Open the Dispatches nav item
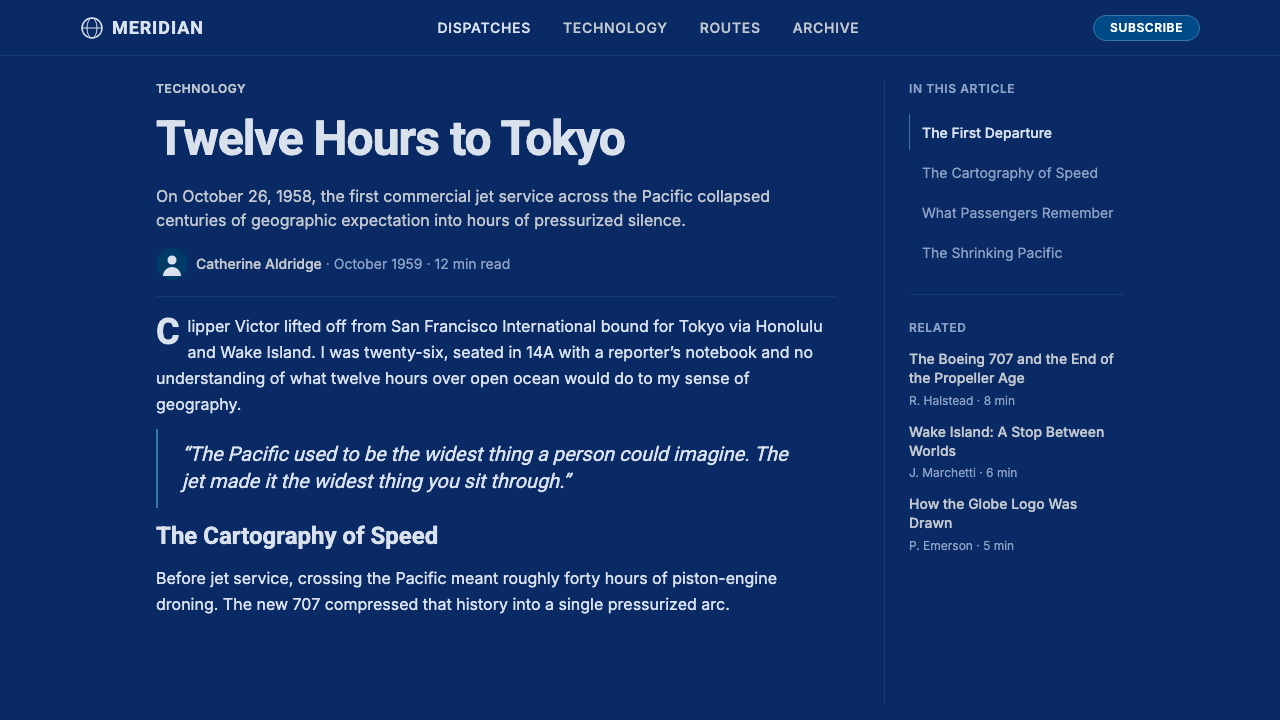The height and width of the screenshot is (720, 1280). point(484,28)
